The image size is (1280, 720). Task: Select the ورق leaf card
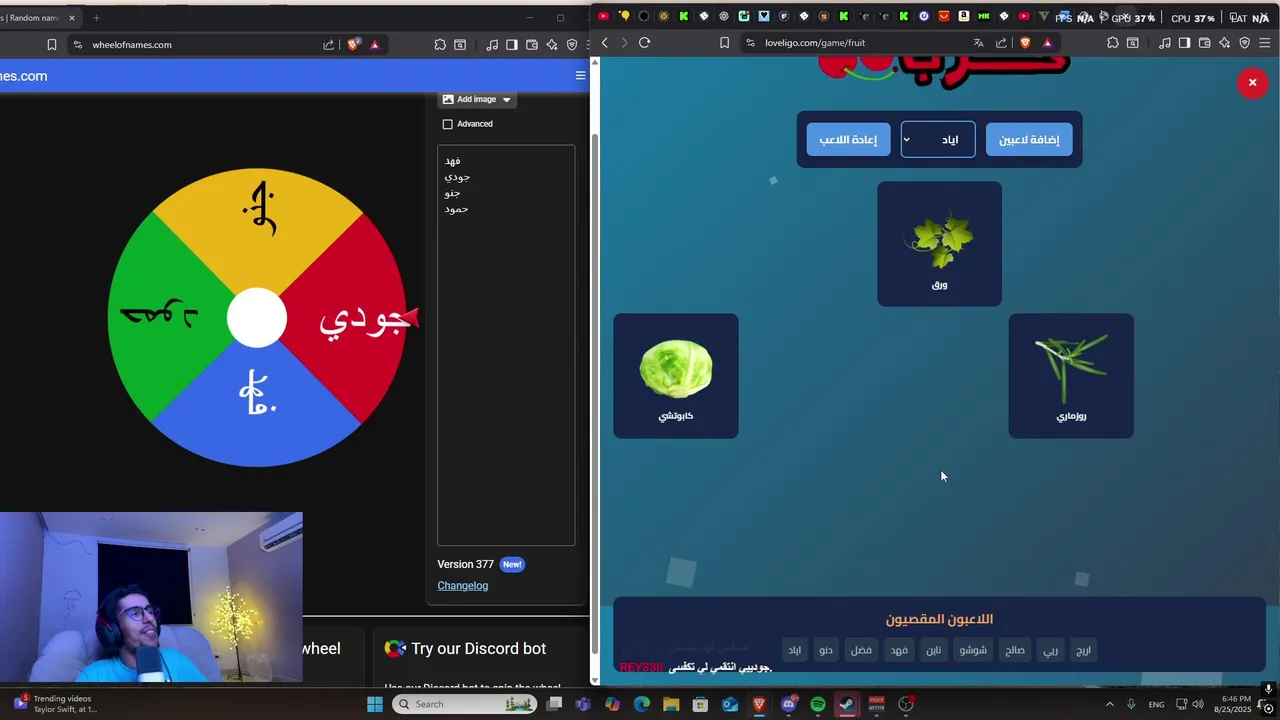939,244
